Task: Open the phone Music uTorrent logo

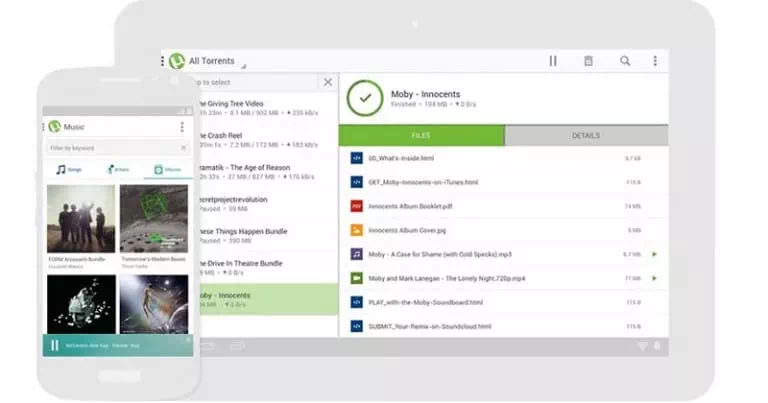Action: [x=54, y=127]
